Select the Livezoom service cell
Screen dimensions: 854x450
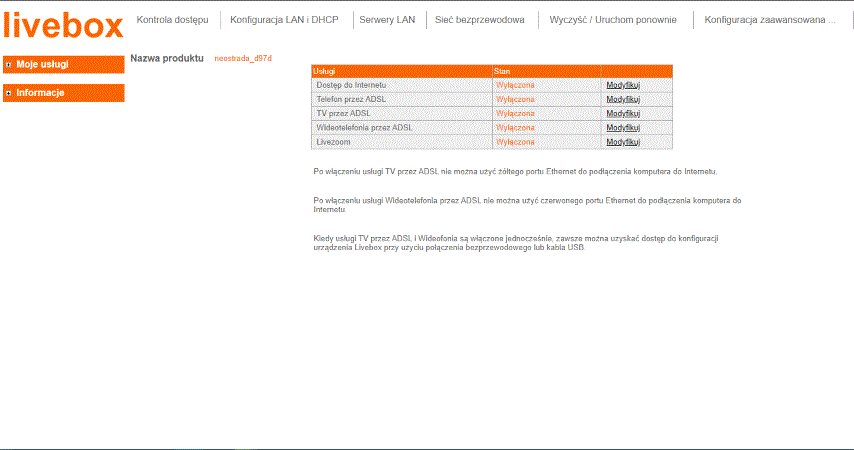pyautogui.click(x=402, y=142)
